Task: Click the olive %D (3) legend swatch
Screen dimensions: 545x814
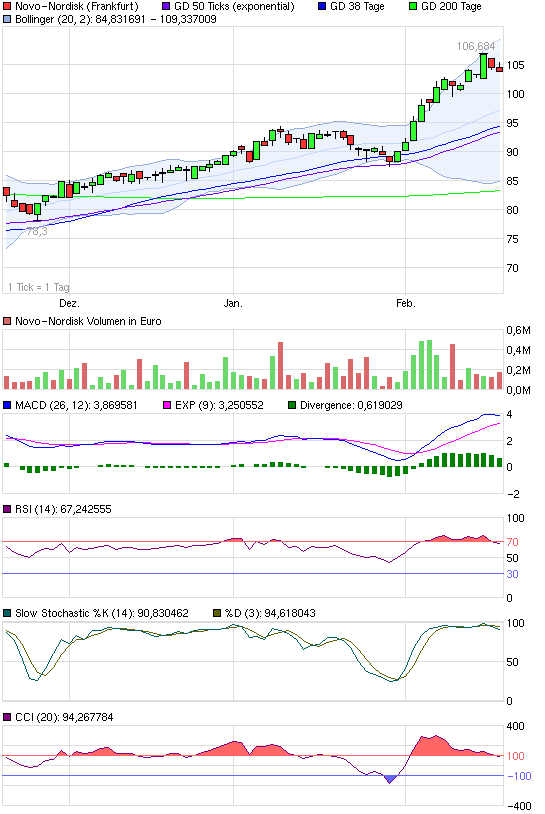Action: point(217,613)
